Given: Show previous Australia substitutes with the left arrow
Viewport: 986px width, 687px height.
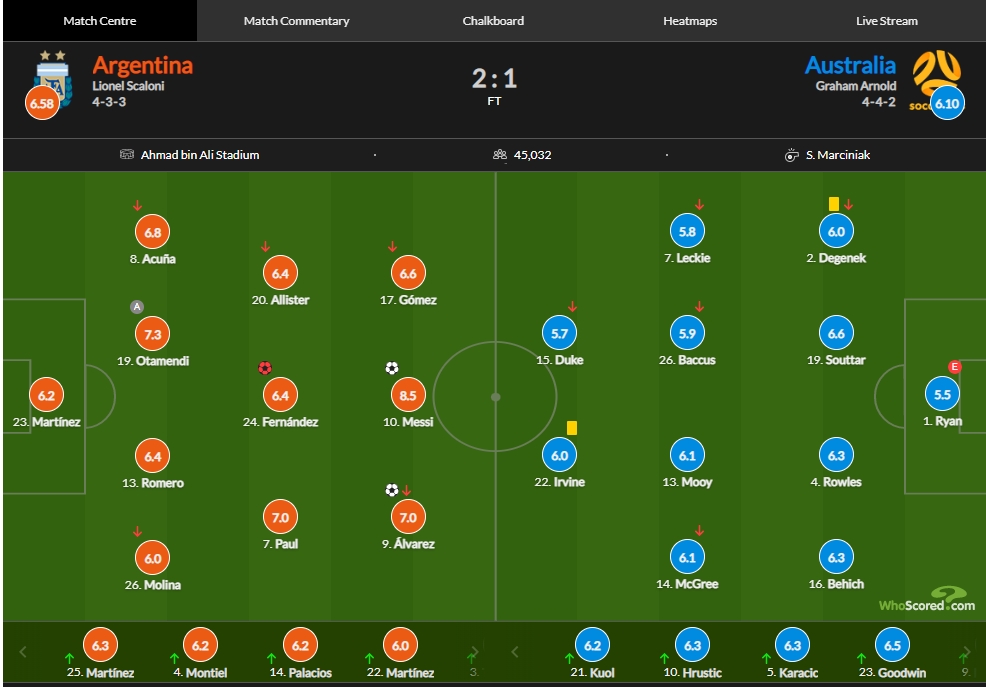Looking at the screenshot, I should pos(515,652).
